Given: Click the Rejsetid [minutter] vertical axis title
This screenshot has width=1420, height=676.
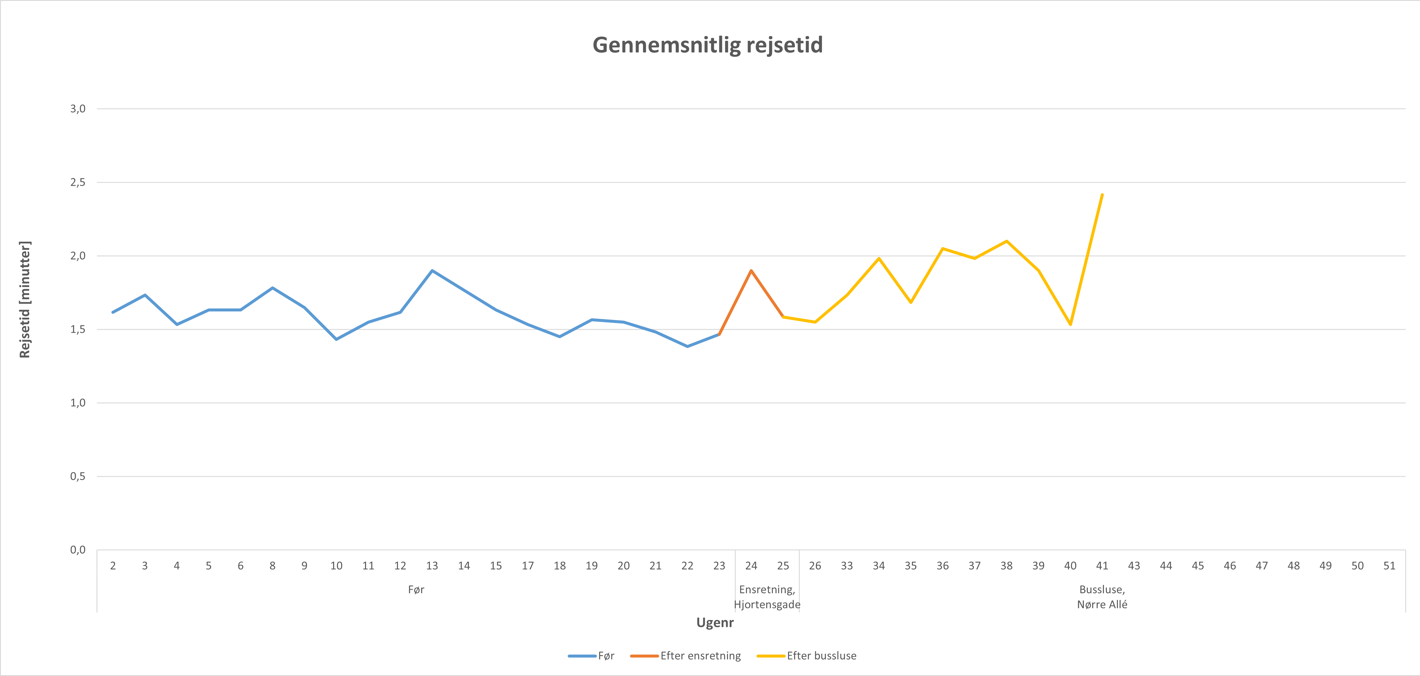Looking at the screenshot, I should coord(25,300).
